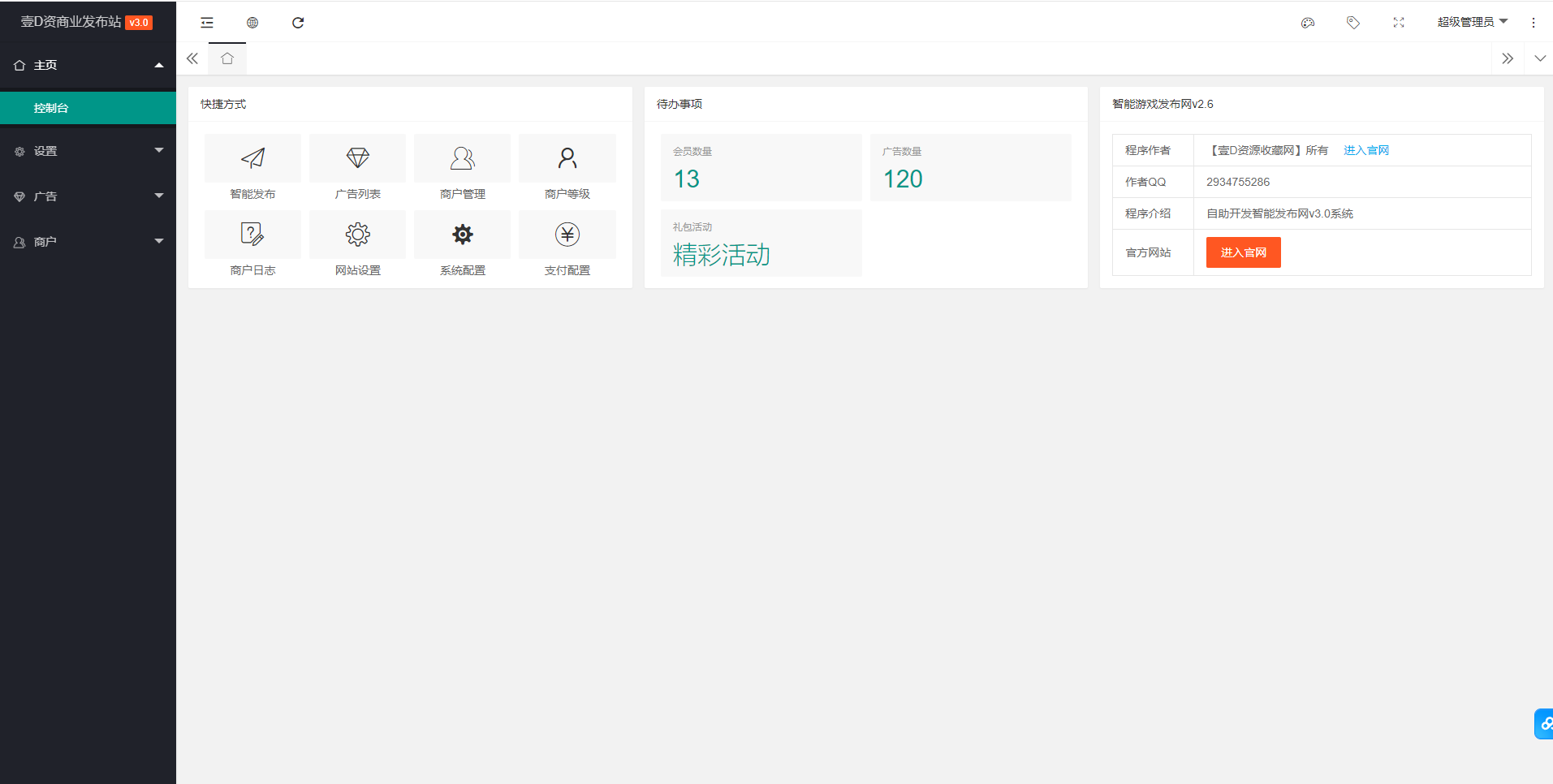Viewport: 1553px width, 784px height.
Task: Open 商户等级 person shortcut
Action: point(567,168)
